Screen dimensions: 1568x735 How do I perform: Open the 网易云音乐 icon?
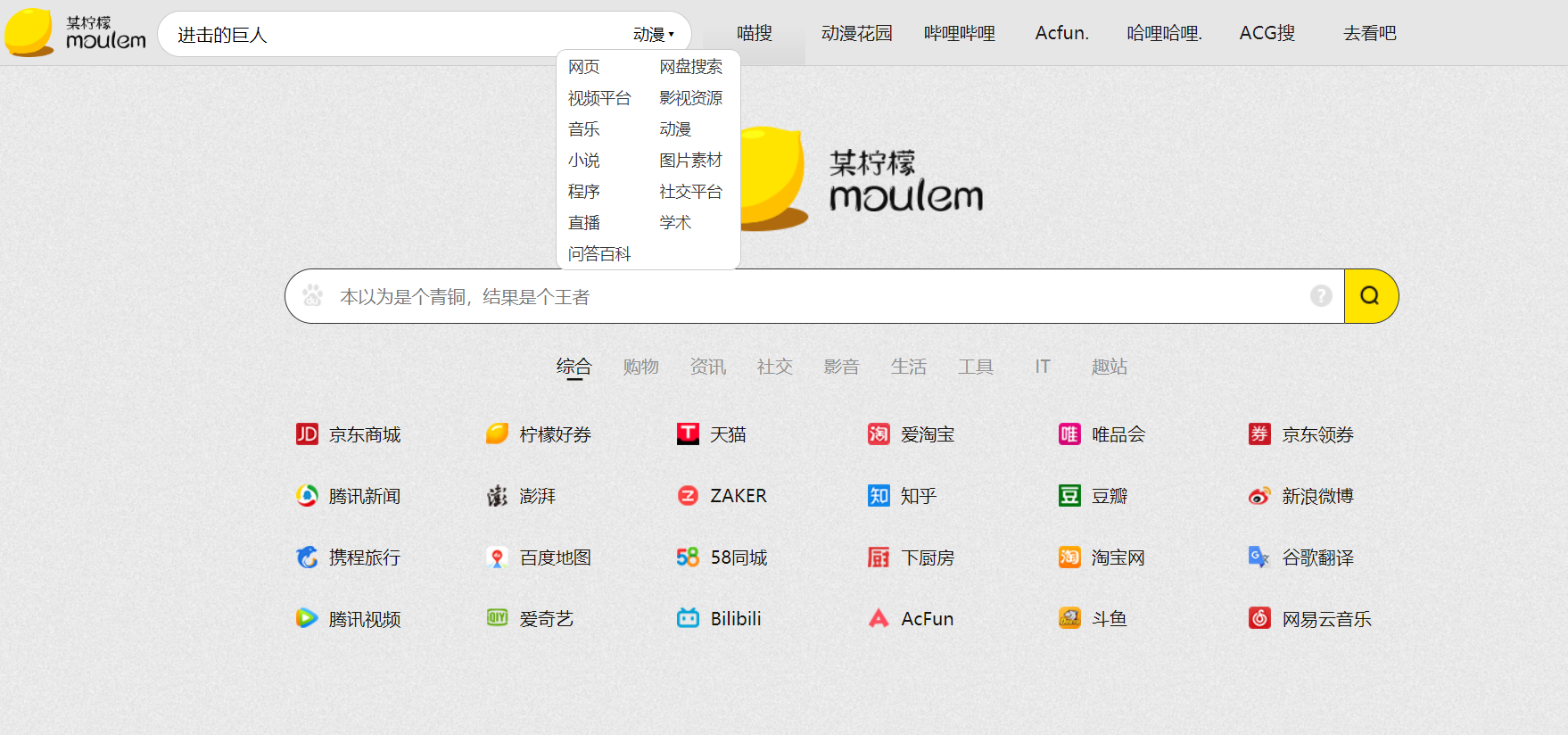[x=1259, y=618]
